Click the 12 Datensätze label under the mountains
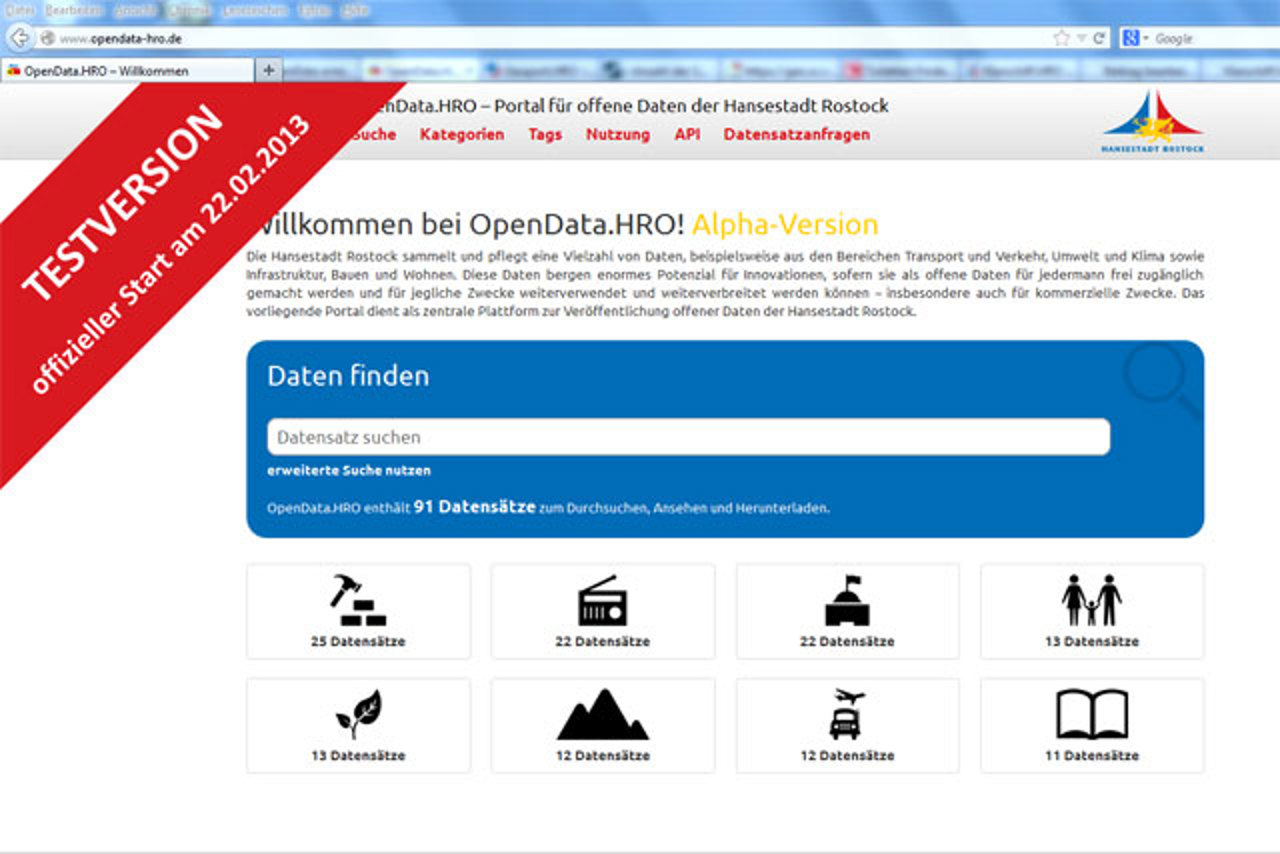The height and width of the screenshot is (854, 1280). [x=603, y=755]
